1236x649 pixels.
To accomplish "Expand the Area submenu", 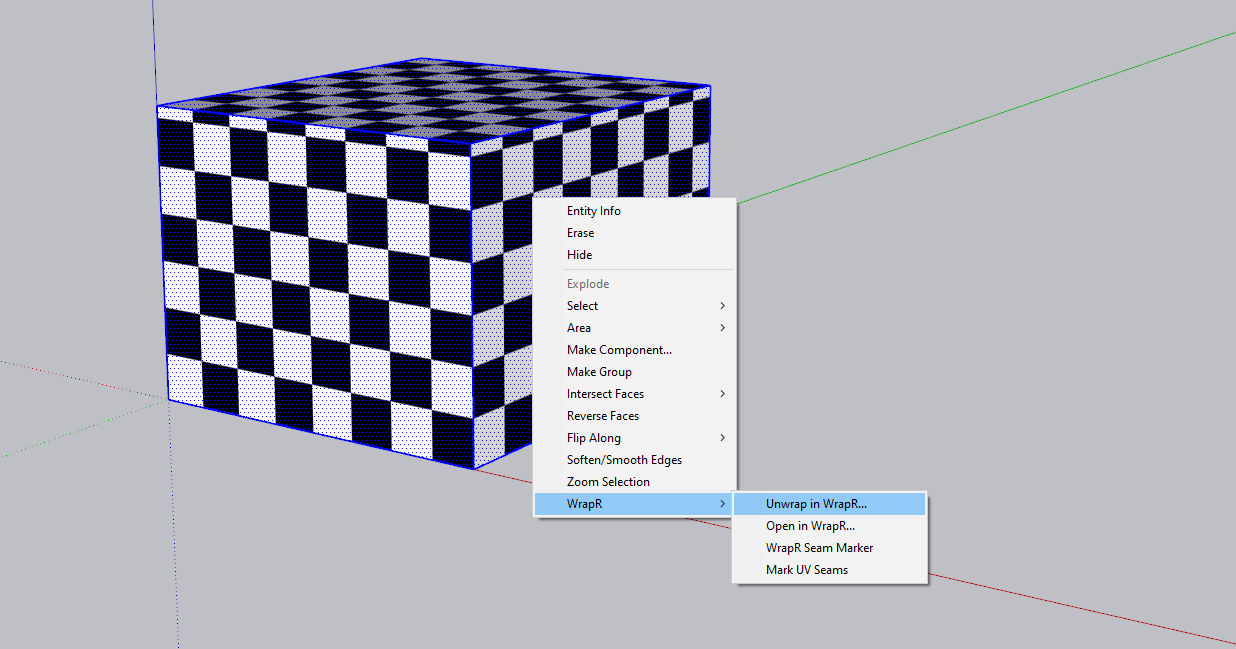I will click(x=579, y=328).
